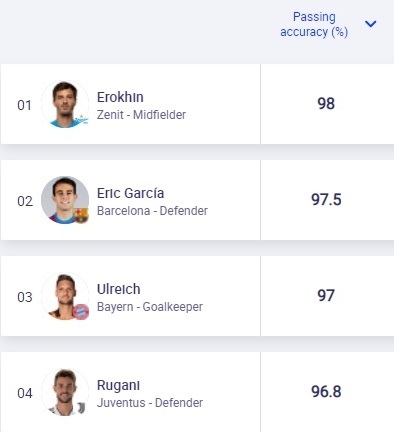The image size is (394, 432).
Task: Expand the Passing accuracy dropdown chevron
Action: pyautogui.click(x=370, y=24)
